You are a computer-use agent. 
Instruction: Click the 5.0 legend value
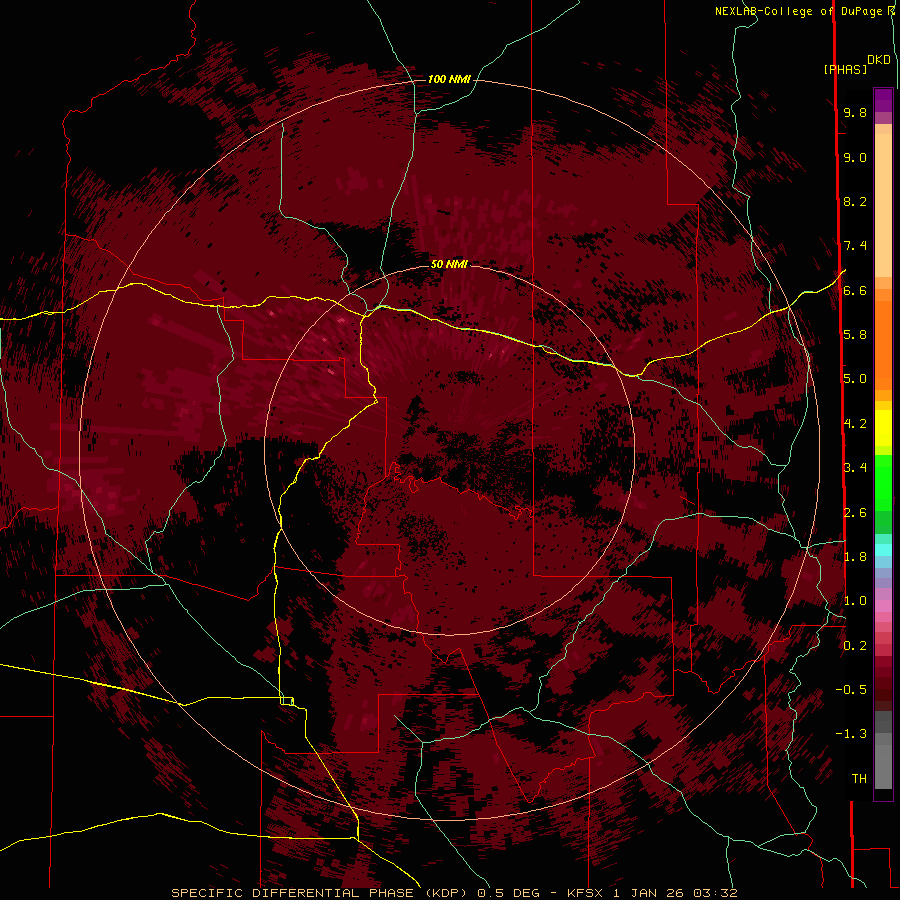tap(855, 379)
